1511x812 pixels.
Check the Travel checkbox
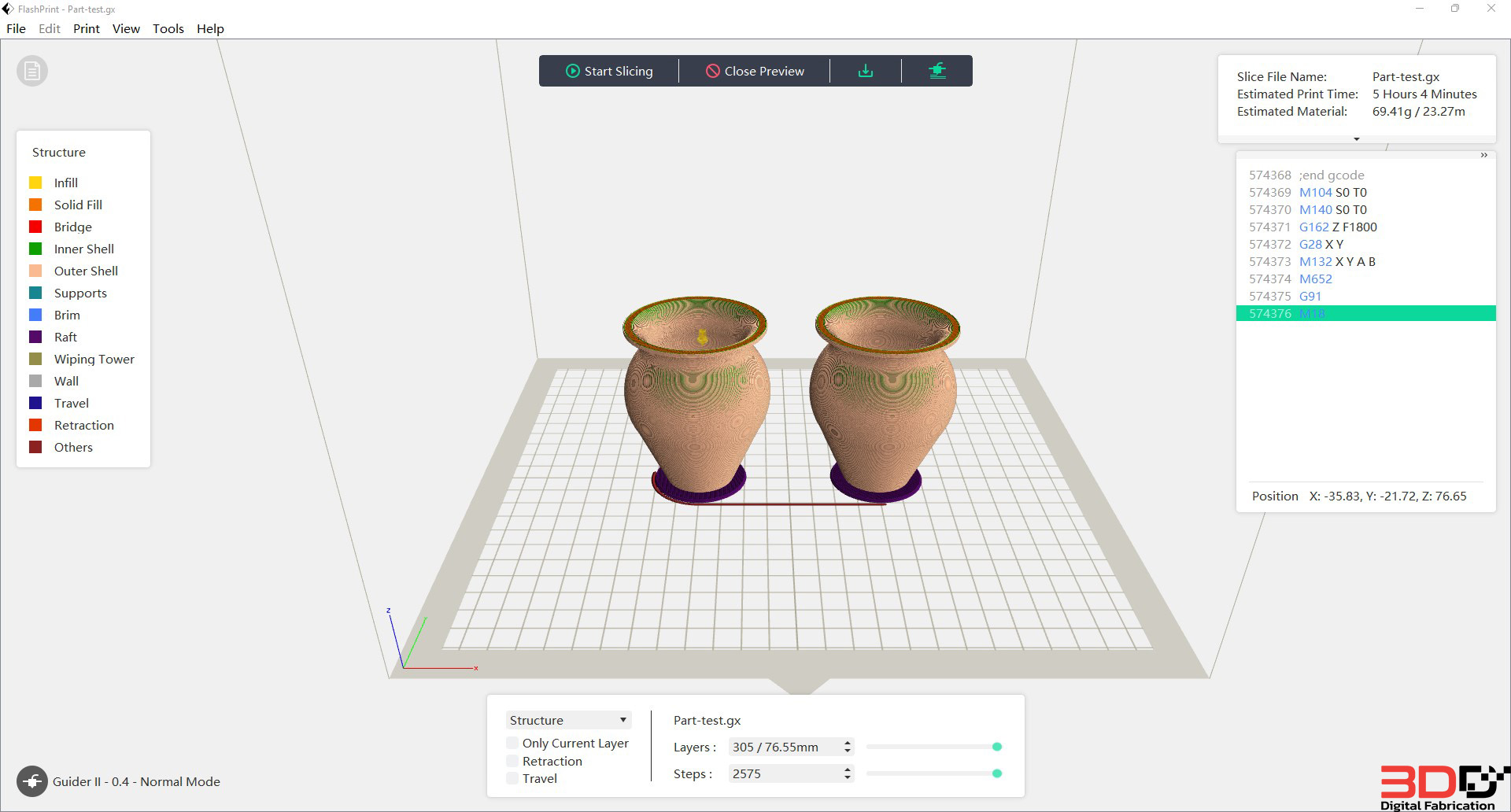coord(512,778)
